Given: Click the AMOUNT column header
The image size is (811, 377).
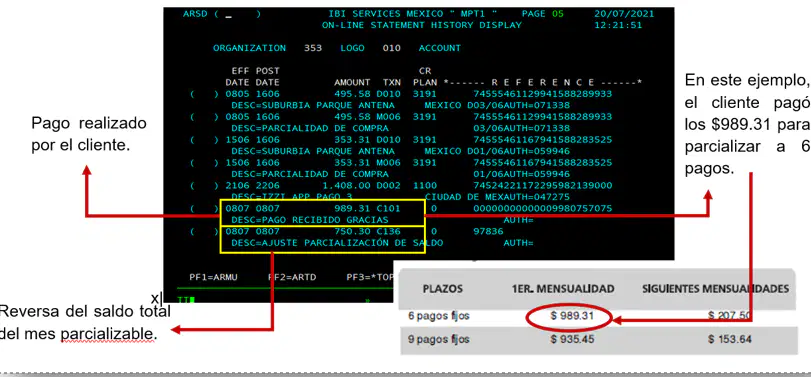Looking at the screenshot, I should [x=352, y=82].
